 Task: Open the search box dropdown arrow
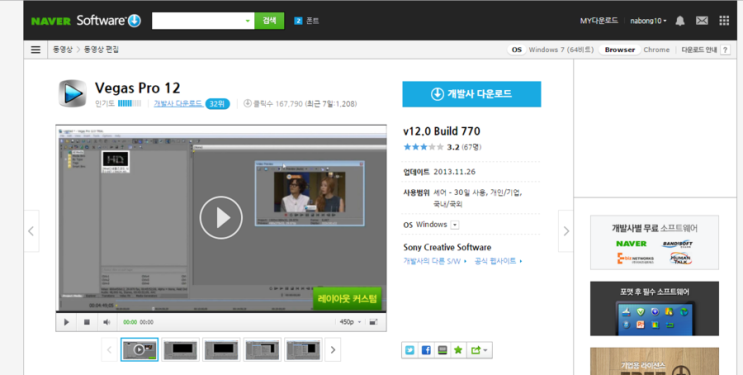pos(247,21)
